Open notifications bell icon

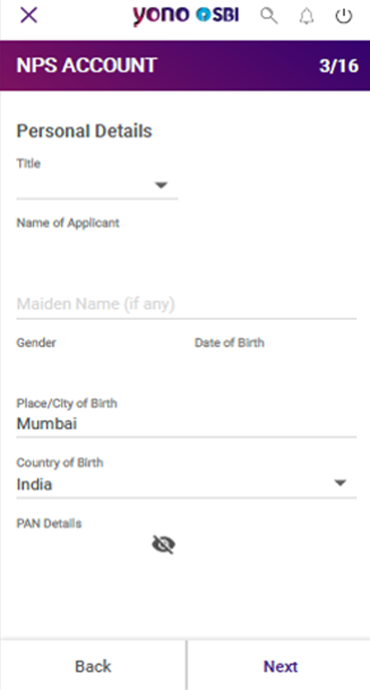point(307,16)
